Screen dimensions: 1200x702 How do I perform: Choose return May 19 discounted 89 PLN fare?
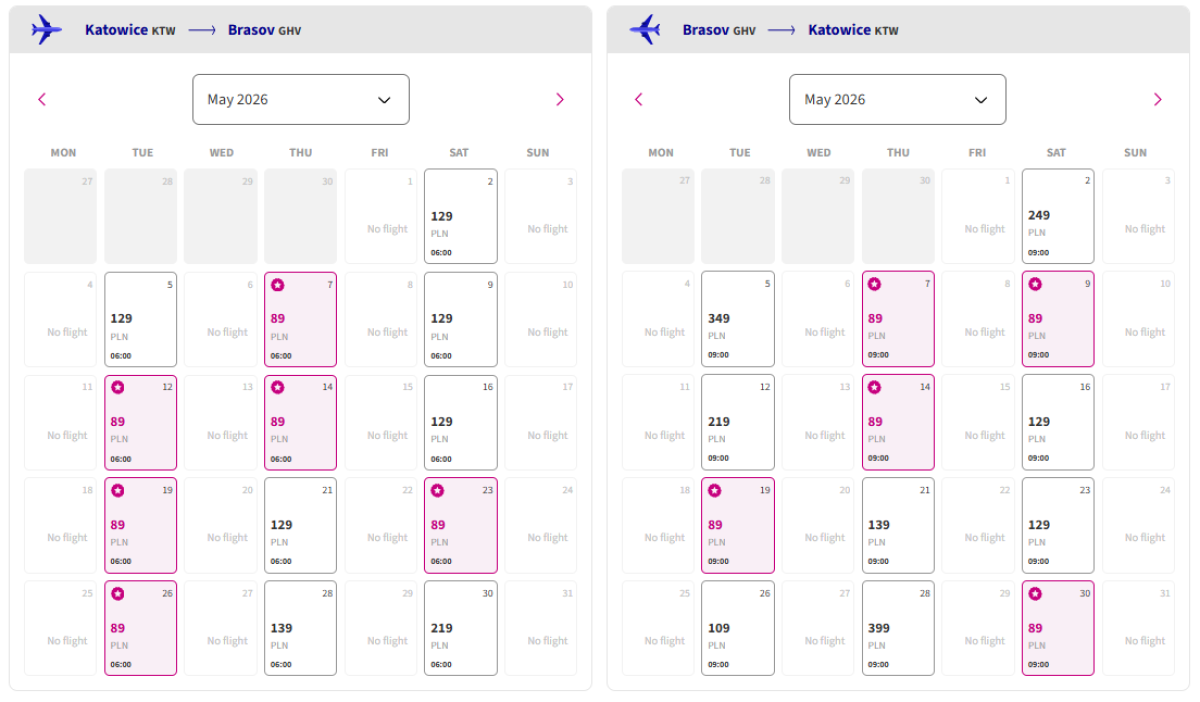[737, 525]
